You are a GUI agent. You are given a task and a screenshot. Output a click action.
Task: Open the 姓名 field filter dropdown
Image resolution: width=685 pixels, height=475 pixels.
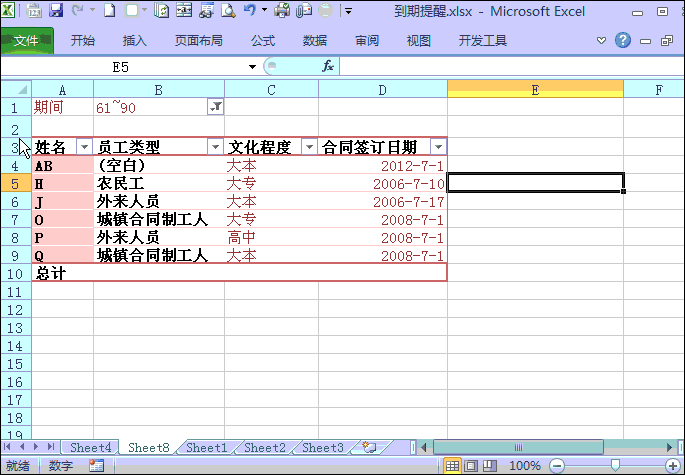click(x=84, y=147)
